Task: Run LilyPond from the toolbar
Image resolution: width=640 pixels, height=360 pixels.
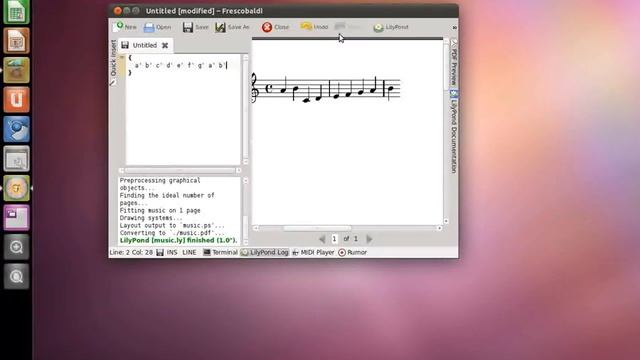Action: [391, 27]
